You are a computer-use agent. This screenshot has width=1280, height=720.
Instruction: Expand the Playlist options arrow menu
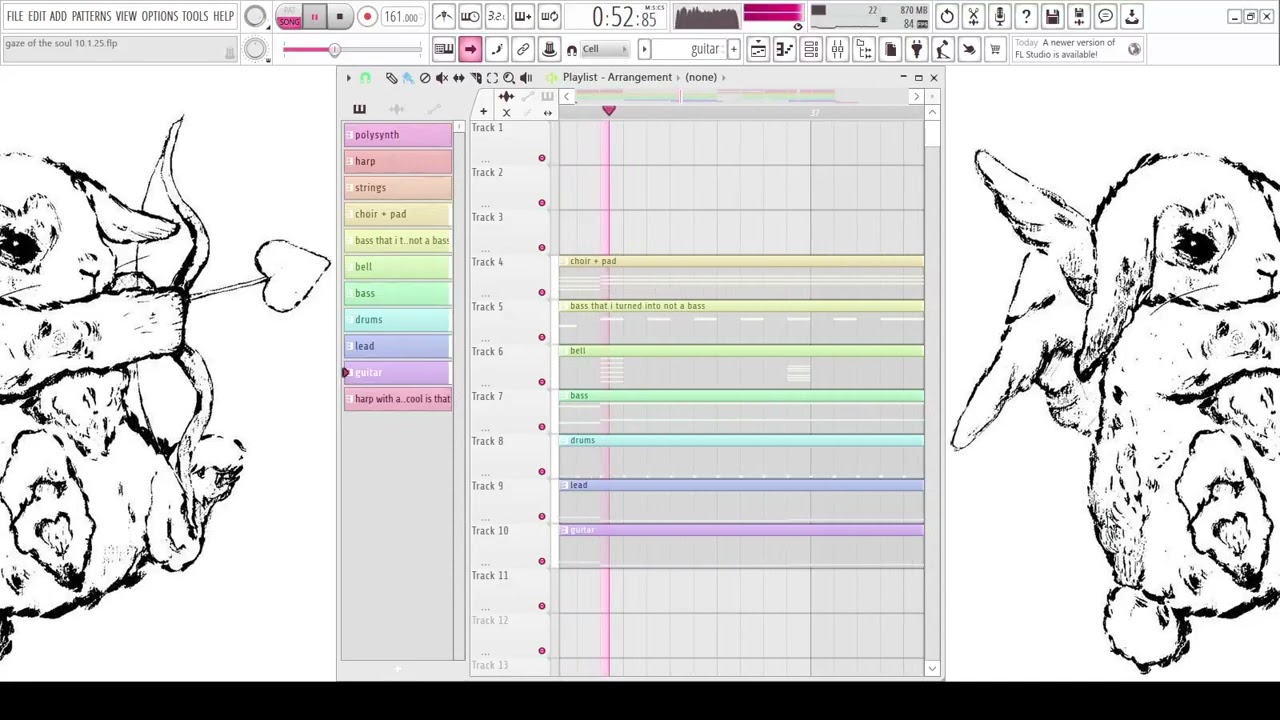349,77
